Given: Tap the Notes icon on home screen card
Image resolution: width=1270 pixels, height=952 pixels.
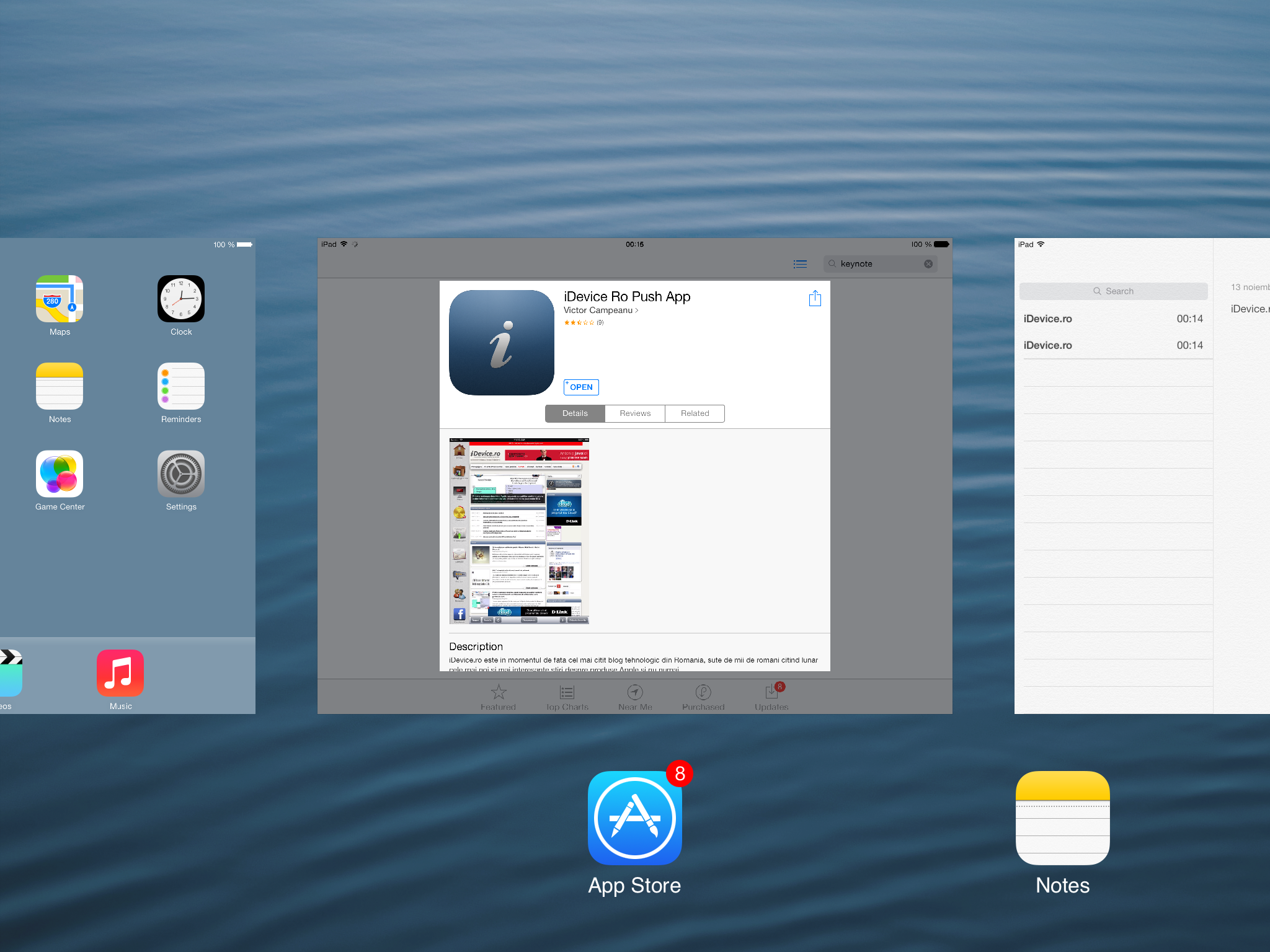Looking at the screenshot, I should click(x=60, y=386).
